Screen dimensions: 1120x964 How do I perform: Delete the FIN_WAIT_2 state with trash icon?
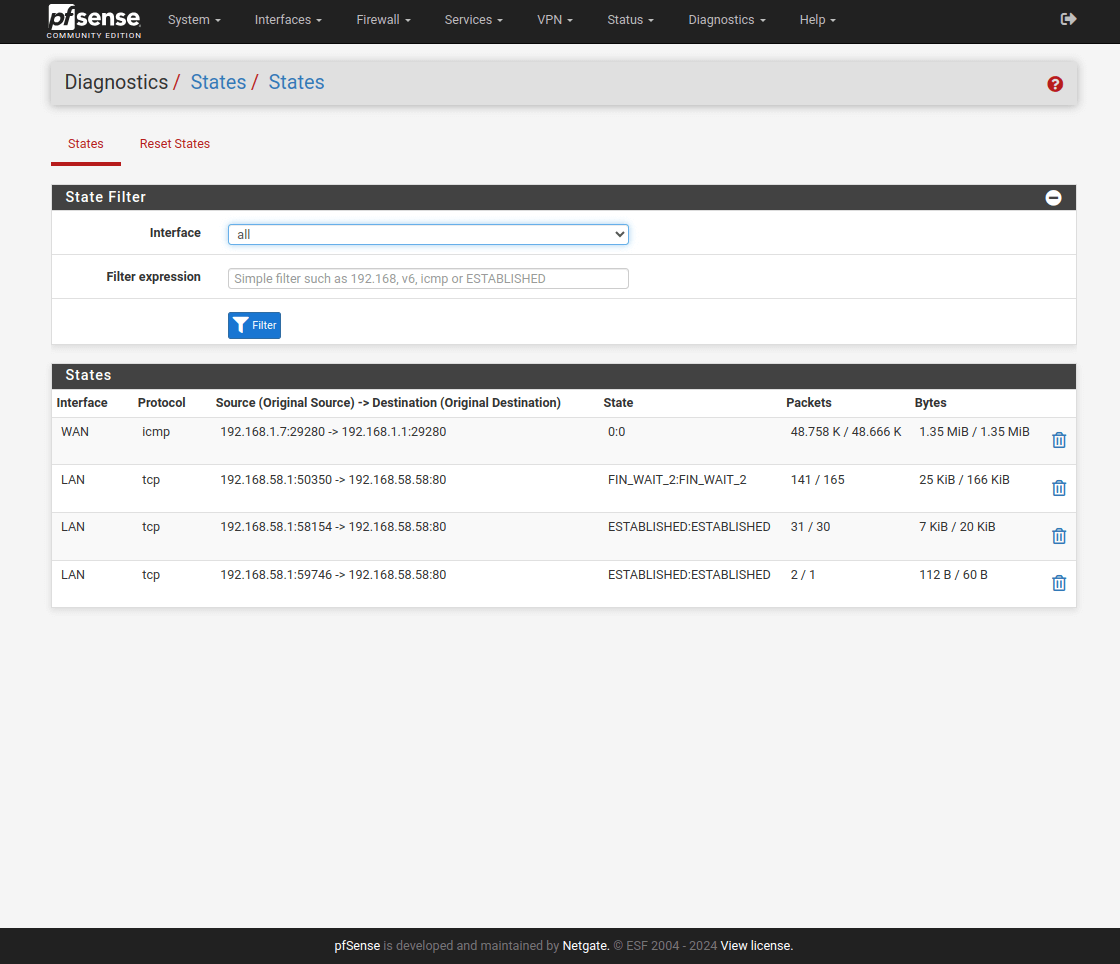pyautogui.click(x=1059, y=488)
